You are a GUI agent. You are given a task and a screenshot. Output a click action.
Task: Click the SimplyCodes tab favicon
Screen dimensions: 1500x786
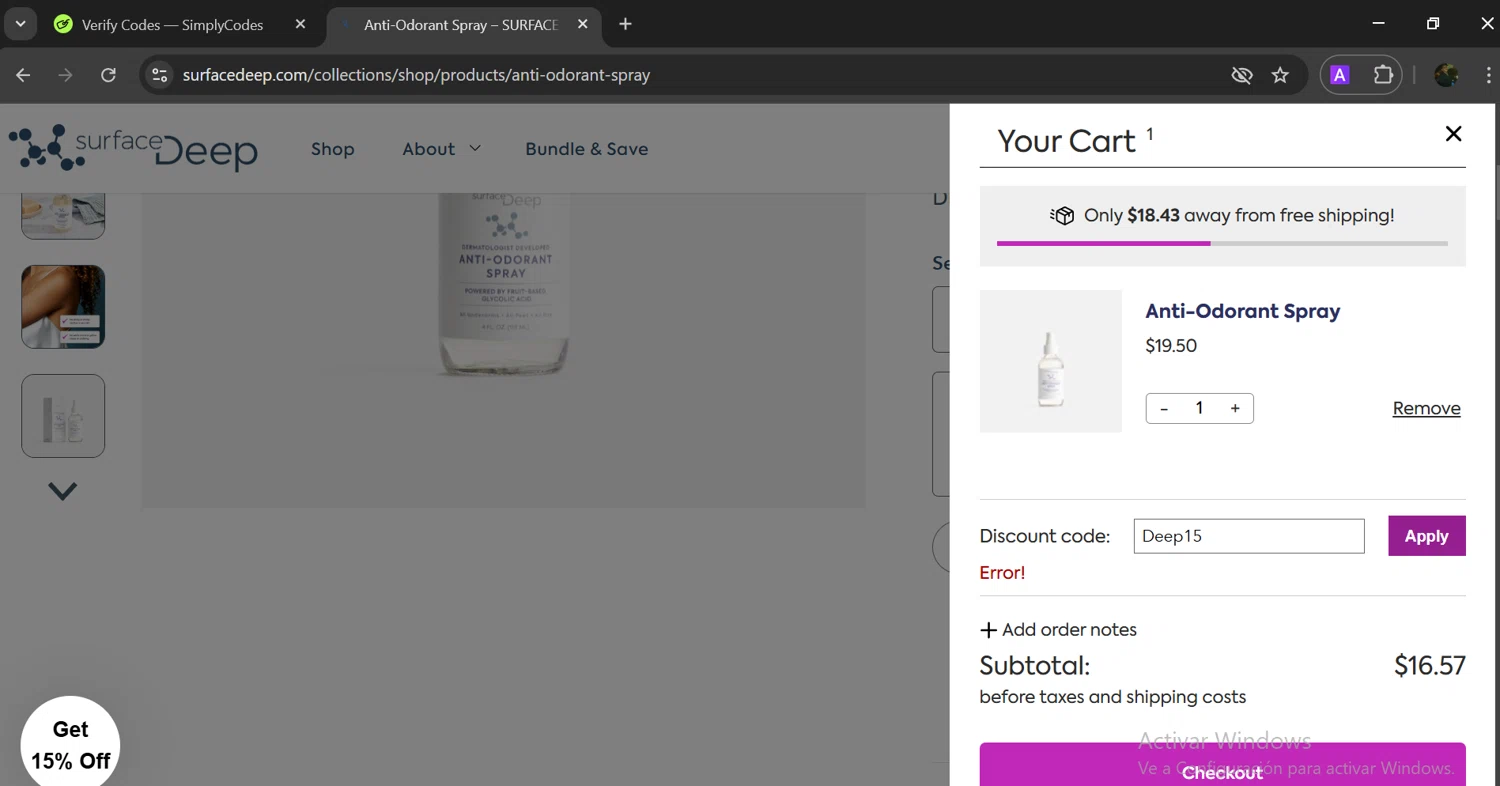point(63,25)
